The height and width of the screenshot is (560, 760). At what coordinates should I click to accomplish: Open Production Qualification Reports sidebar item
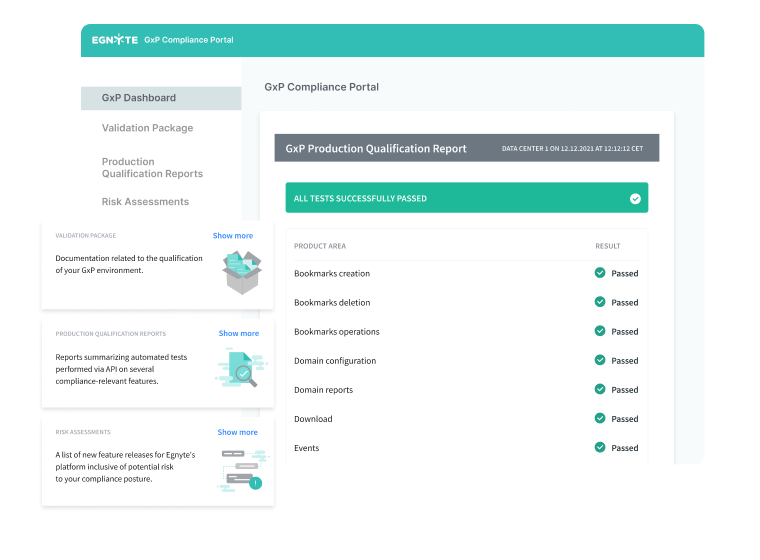coord(151,168)
